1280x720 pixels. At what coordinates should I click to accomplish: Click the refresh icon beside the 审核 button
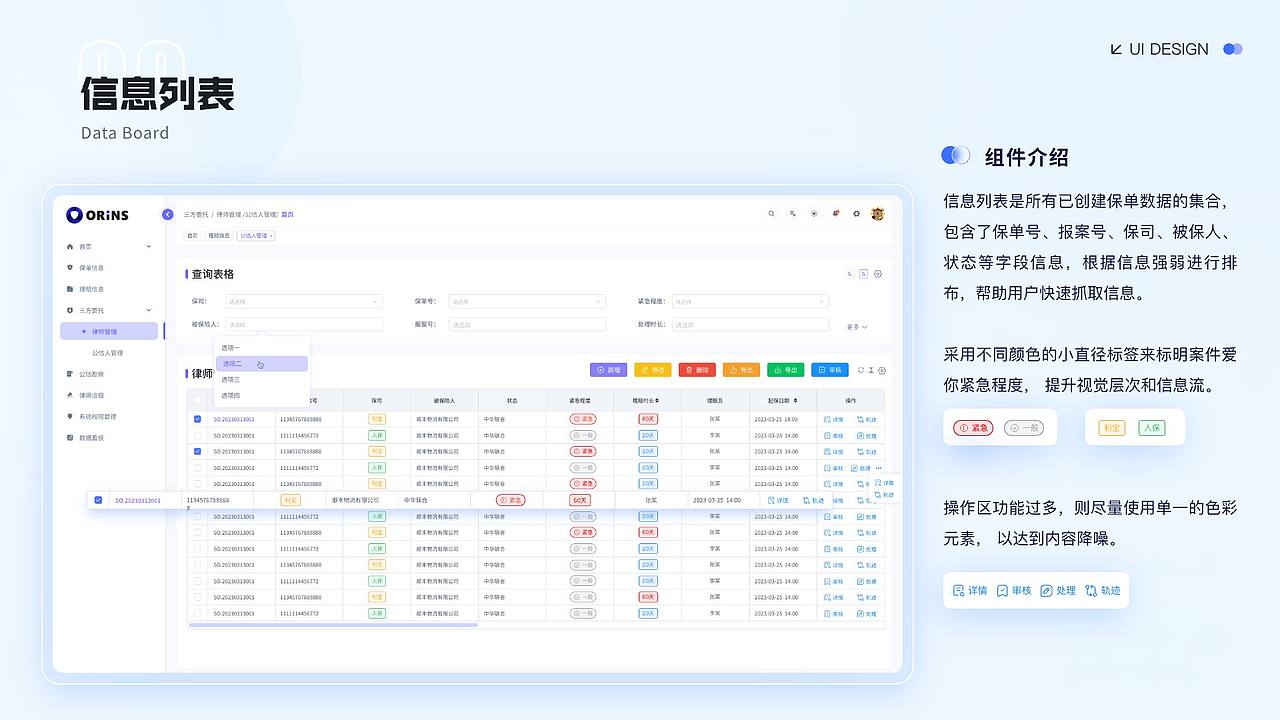click(x=861, y=370)
